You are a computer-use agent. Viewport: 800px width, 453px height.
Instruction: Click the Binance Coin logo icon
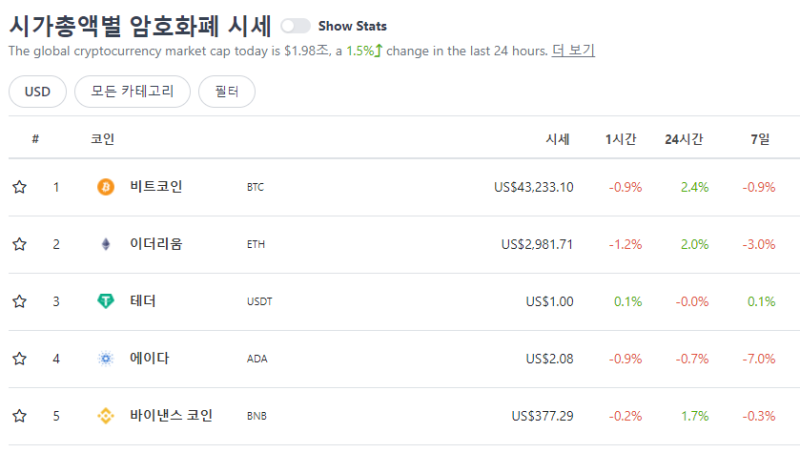click(106, 416)
